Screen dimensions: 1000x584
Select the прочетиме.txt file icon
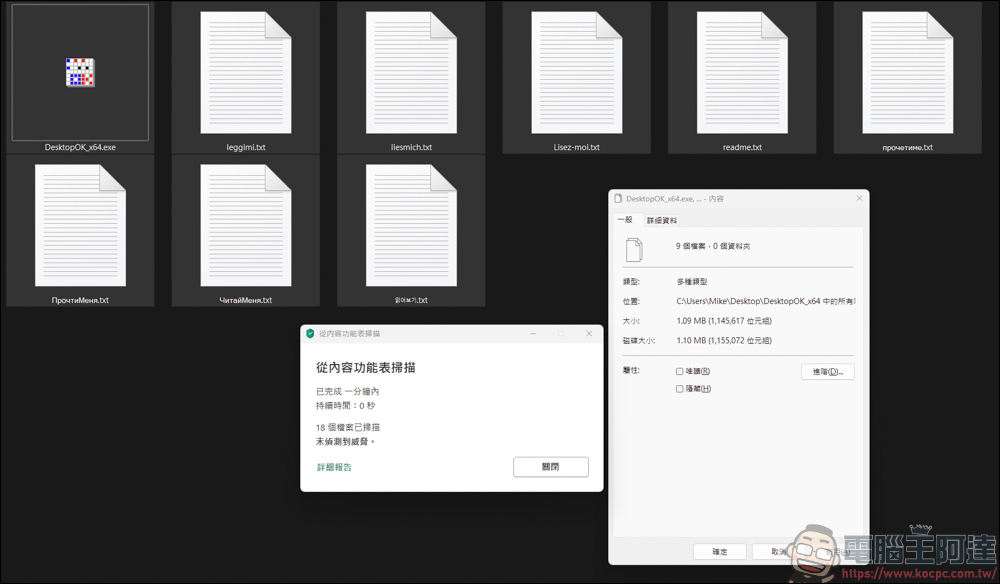(x=908, y=73)
